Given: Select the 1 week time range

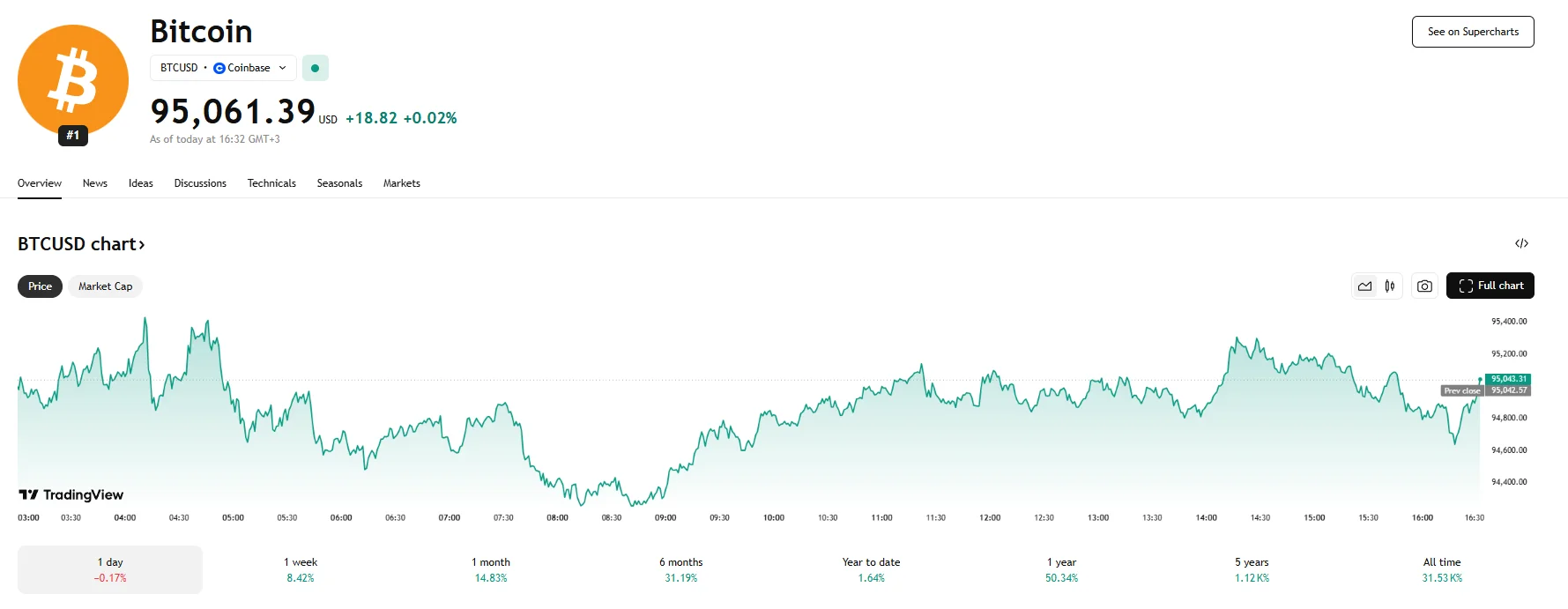Looking at the screenshot, I should coord(301,569).
